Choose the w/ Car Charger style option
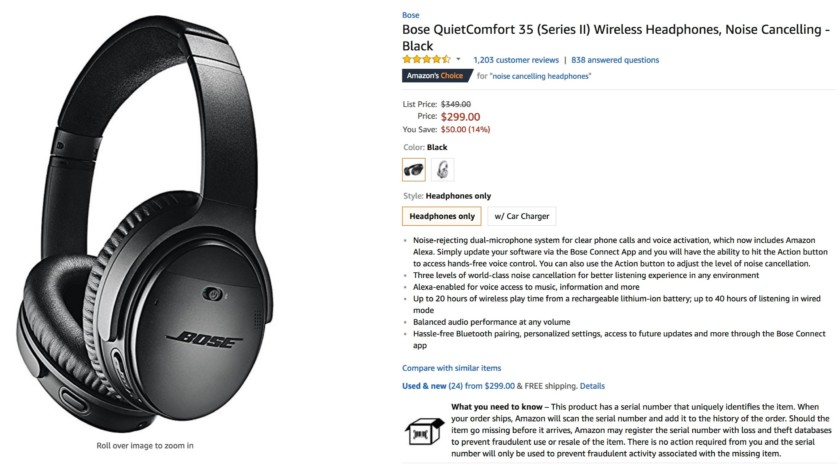Screen dimensions: 840x473 pyautogui.click(x=520, y=216)
